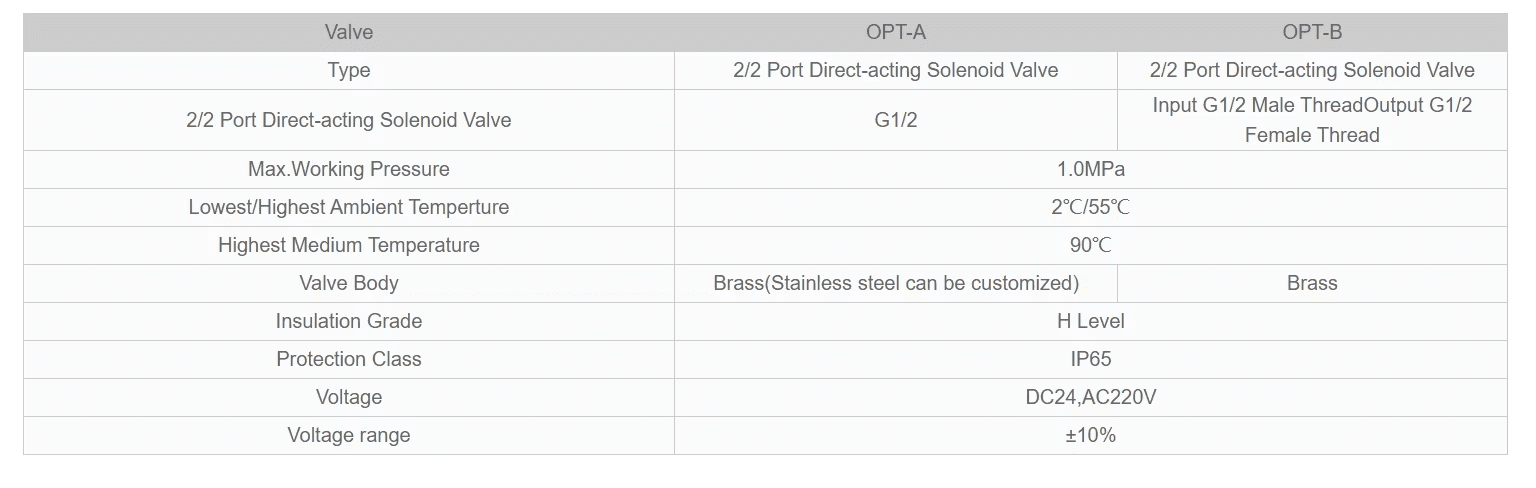The height and width of the screenshot is (488, 1536).
Task: Click Brass(Stainless steel can be customized) cell
Action: [x=895, y=283]
